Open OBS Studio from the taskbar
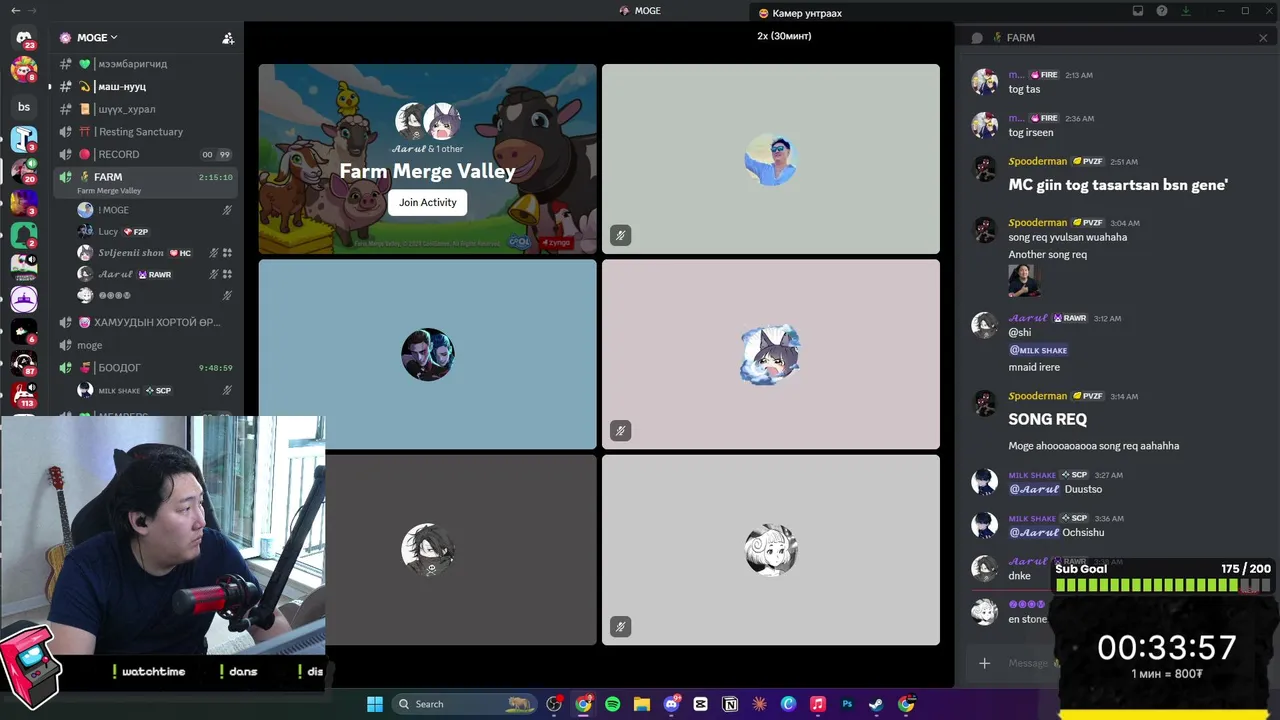Screen dimensions: 1280x720 coord(554,704)
